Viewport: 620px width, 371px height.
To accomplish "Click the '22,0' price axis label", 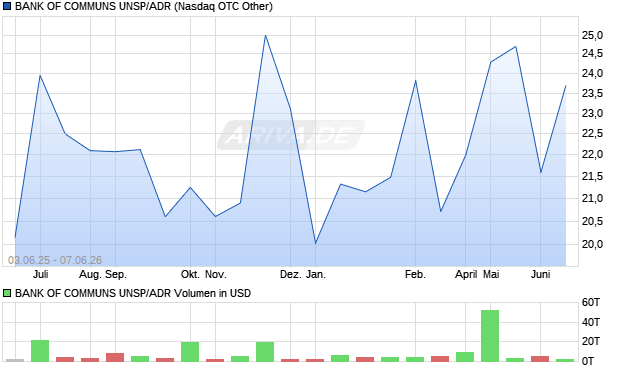I will 592,155.
